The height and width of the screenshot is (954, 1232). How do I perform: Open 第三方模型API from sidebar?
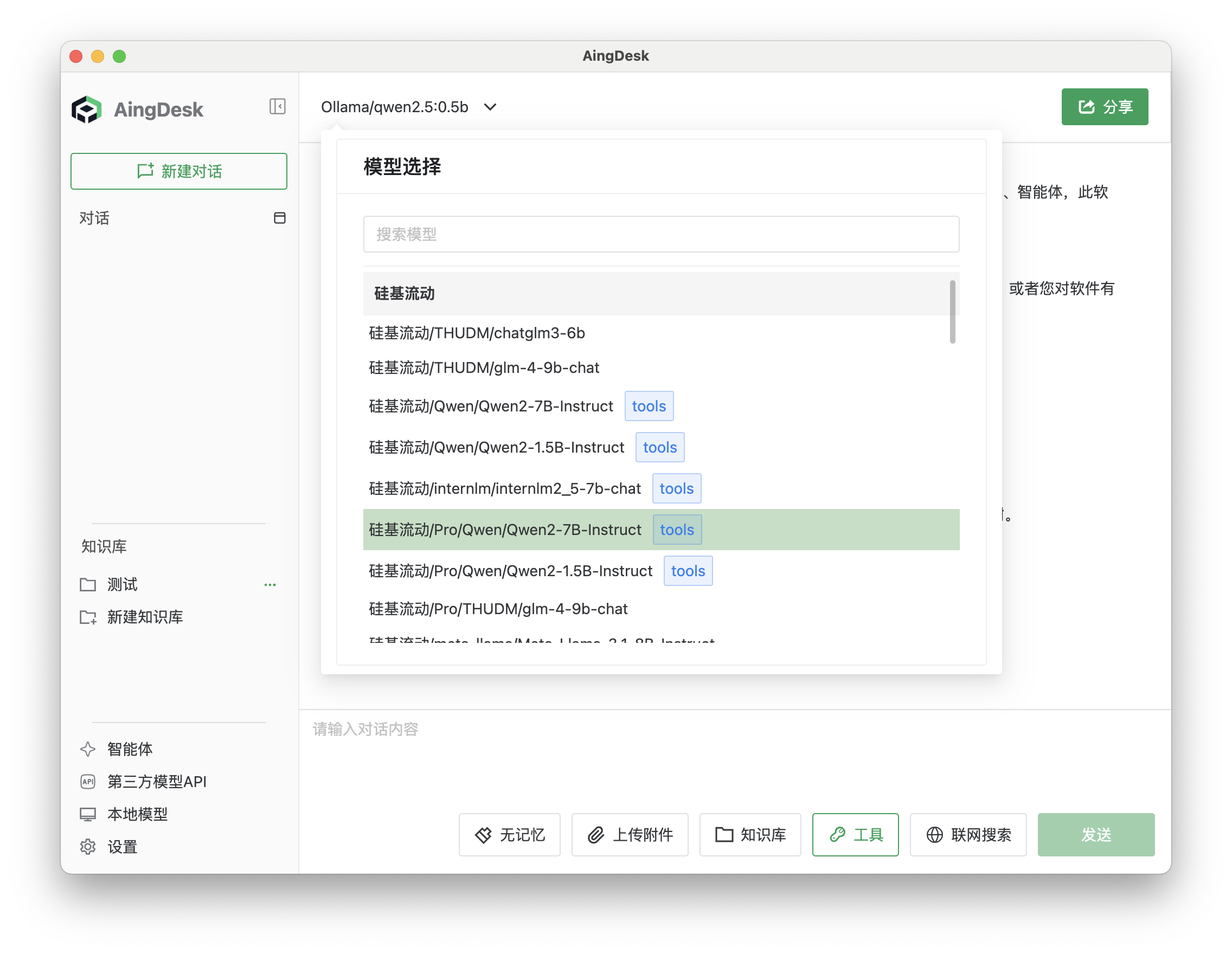click(156, 782)
